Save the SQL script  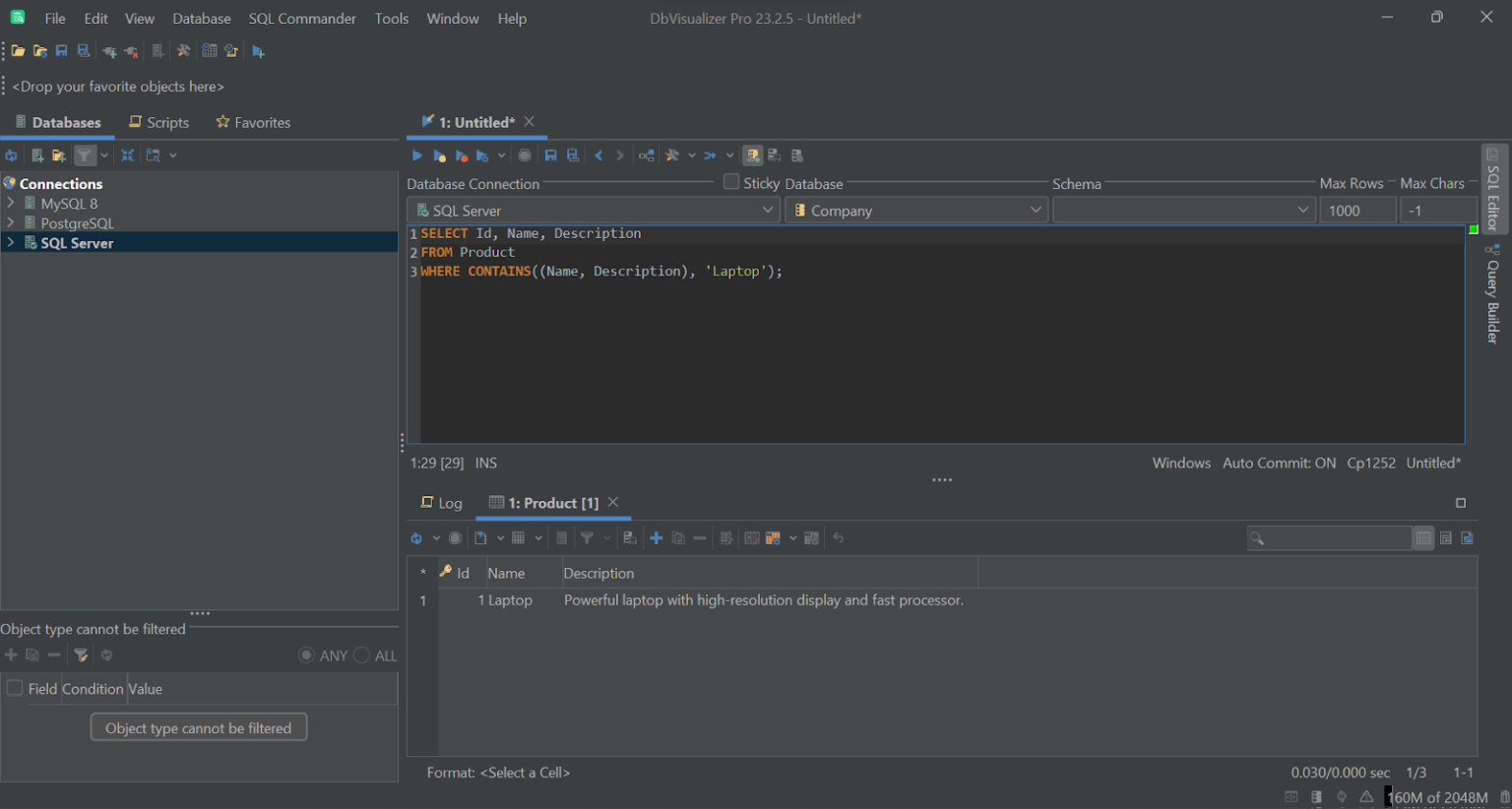click(x=550, y=155)
